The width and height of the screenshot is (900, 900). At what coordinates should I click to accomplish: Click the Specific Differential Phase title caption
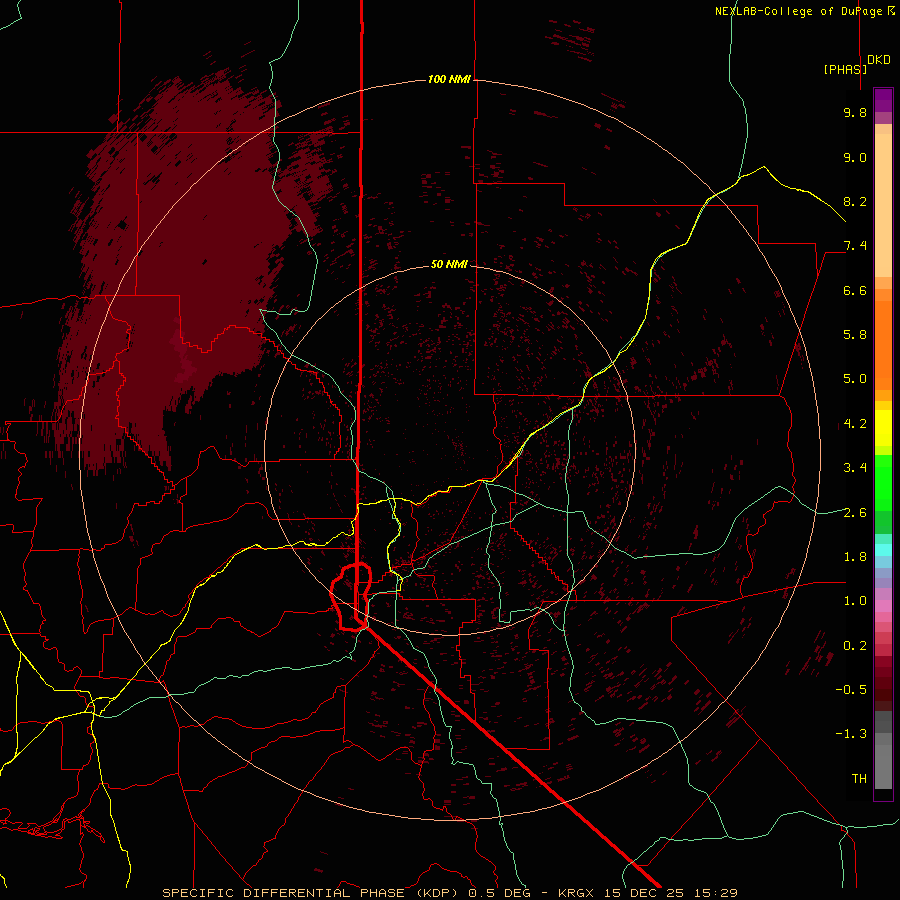[x=449, y=893]
